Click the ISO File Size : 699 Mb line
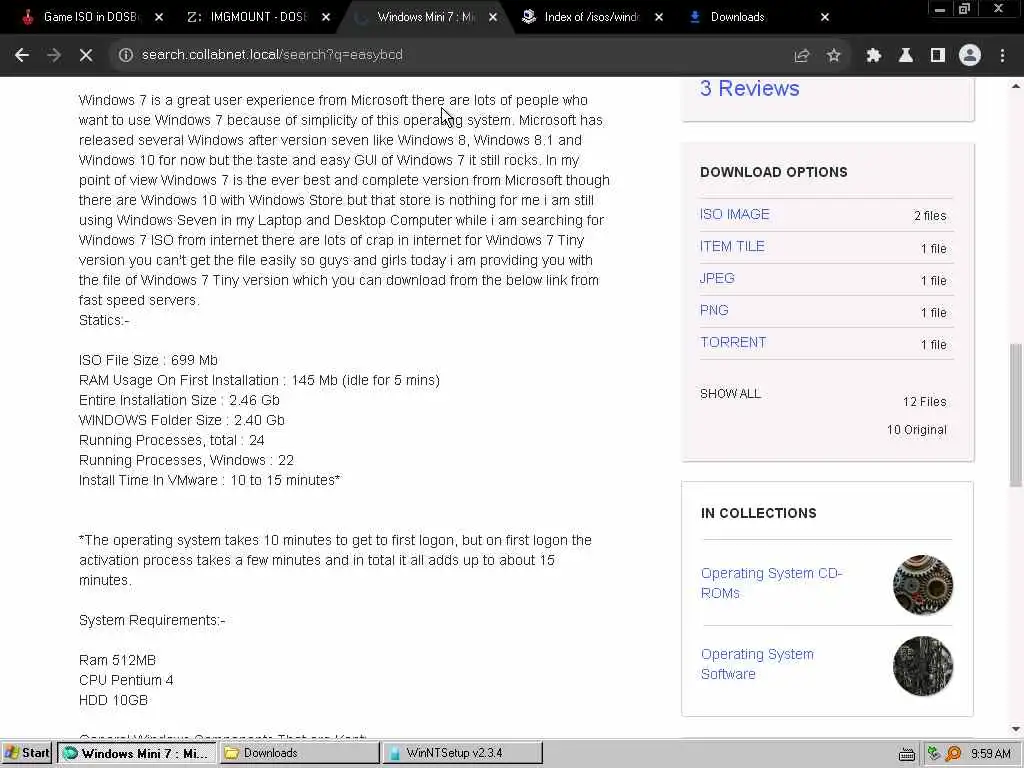Screen dimensions: 1024x768 (x=148, y=360)
